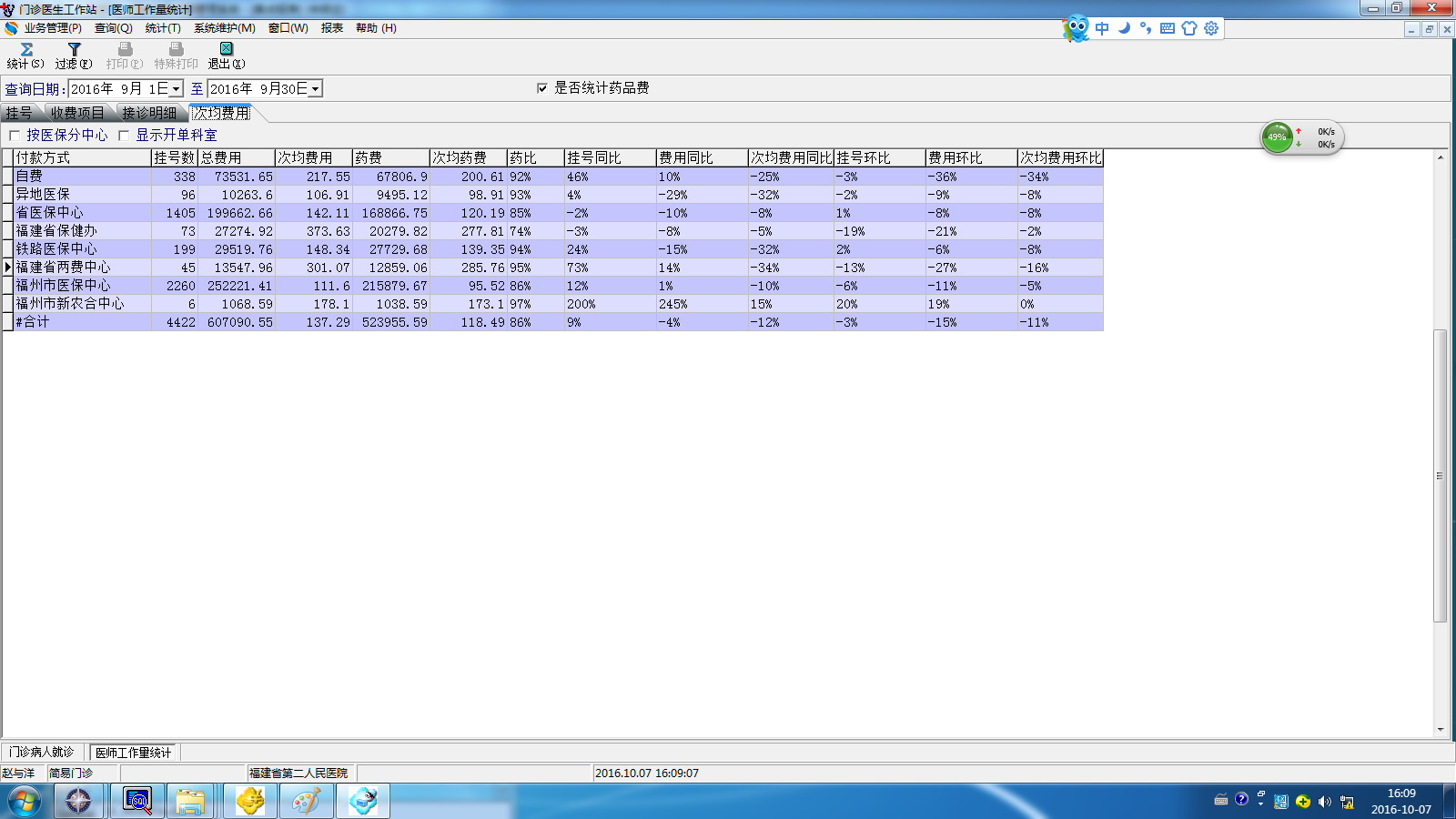Open Windows Explorer from the taskbar
This screenshot has width=1456, height=819.
[190, 802]
